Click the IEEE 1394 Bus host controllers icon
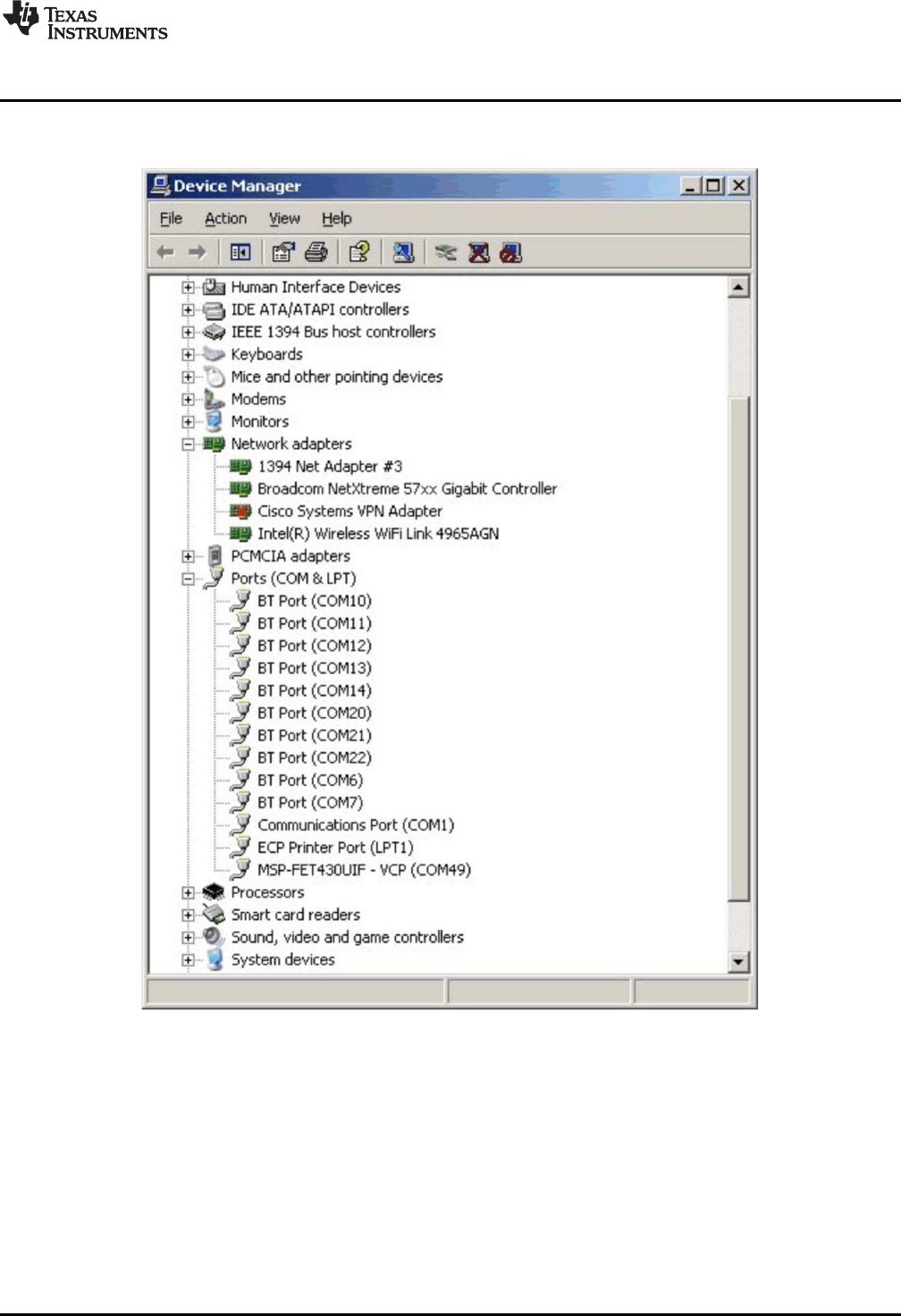 (x=214, y=332)
